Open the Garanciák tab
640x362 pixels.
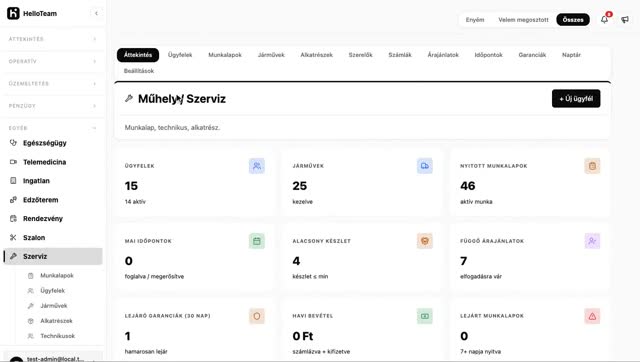532,55
